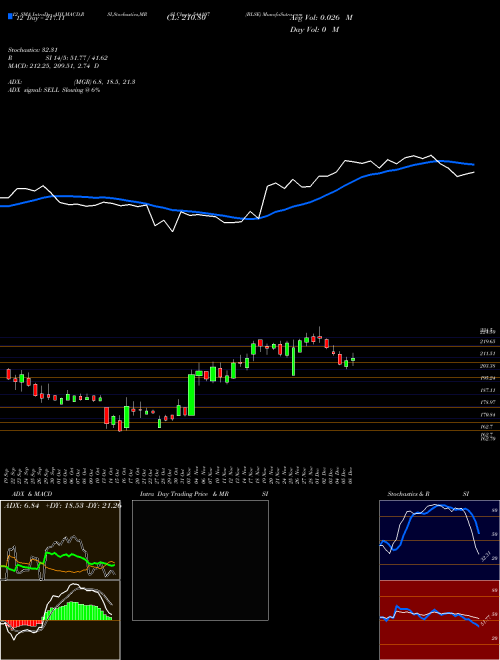500x660 pixels.
Task: Click the red-background RSI chart
Action: (439, 620)
